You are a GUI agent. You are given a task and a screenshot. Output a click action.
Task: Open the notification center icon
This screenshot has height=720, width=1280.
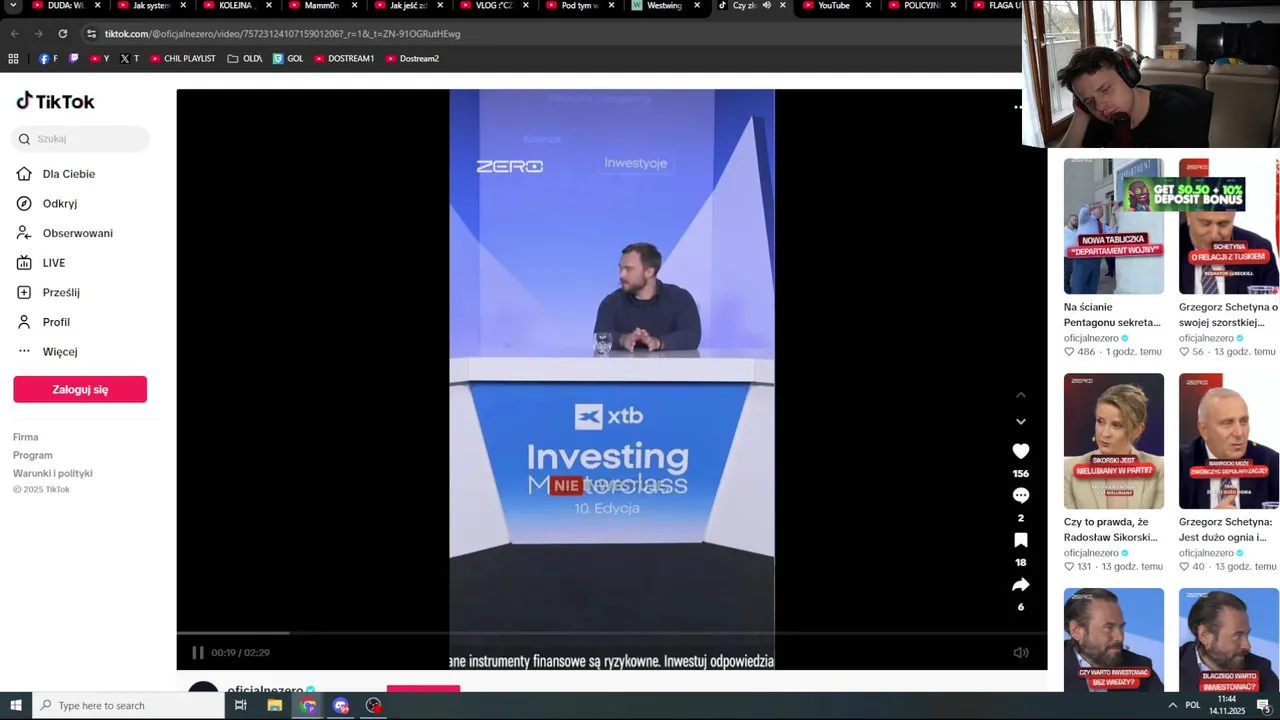point(1263,706)
